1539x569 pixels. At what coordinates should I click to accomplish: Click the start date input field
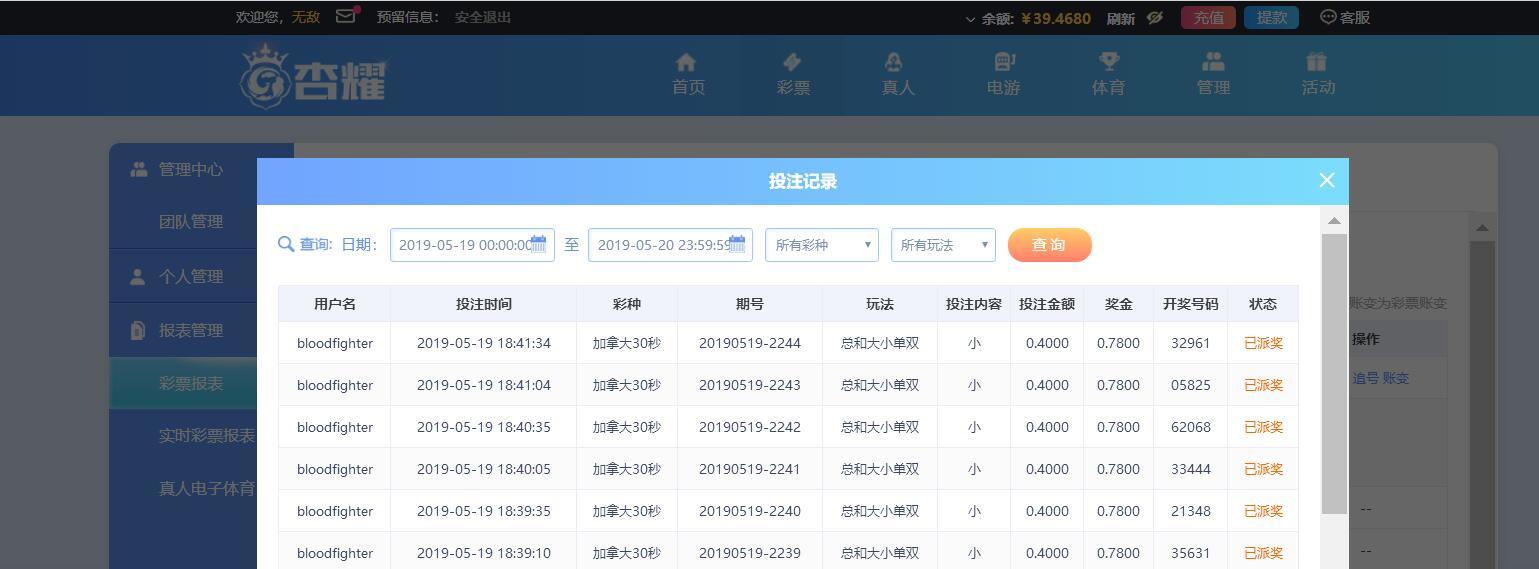[472, 245]
